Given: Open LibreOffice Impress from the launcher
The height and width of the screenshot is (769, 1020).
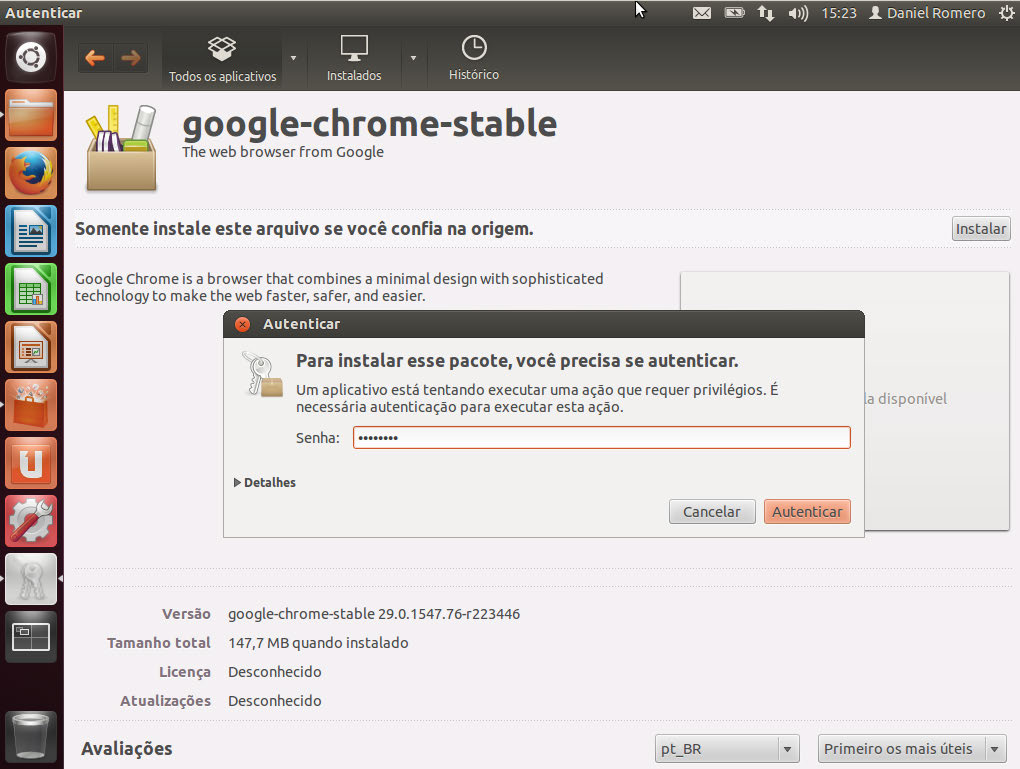Looking at the screenshot, I should [31, 347].
